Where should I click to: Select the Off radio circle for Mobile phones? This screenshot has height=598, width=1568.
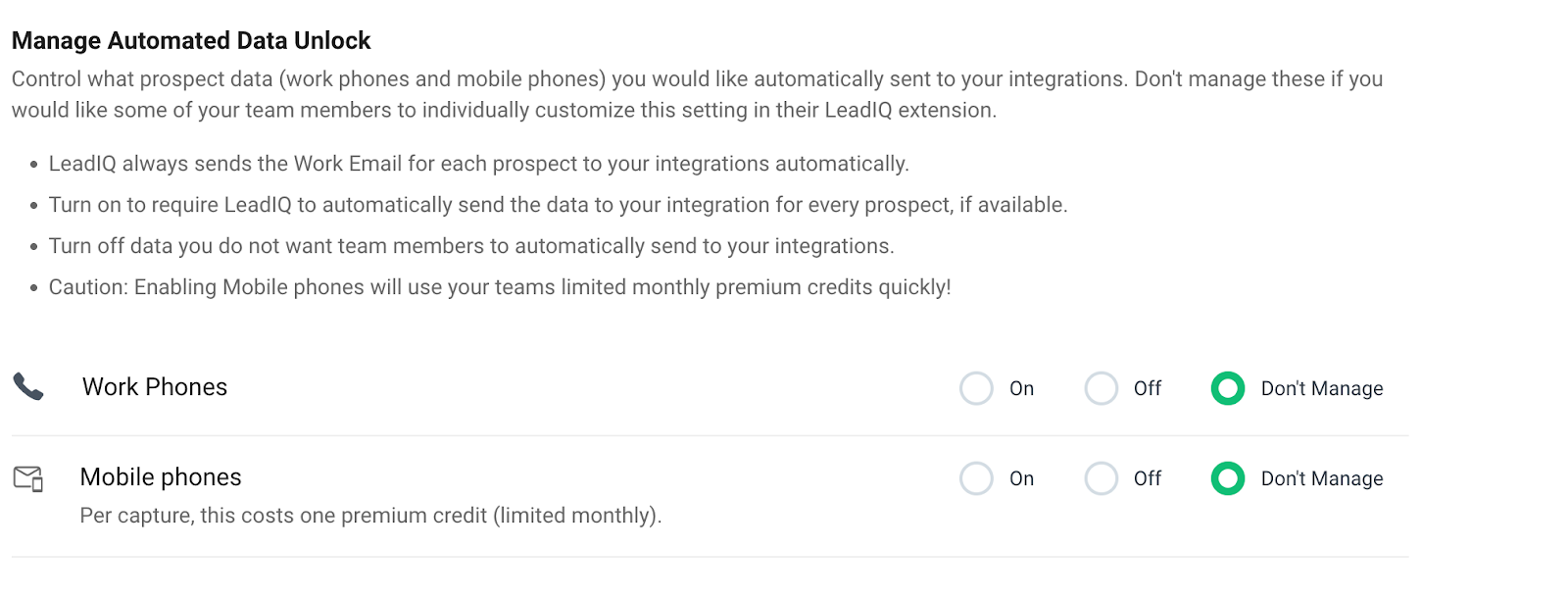(1101, 478)
